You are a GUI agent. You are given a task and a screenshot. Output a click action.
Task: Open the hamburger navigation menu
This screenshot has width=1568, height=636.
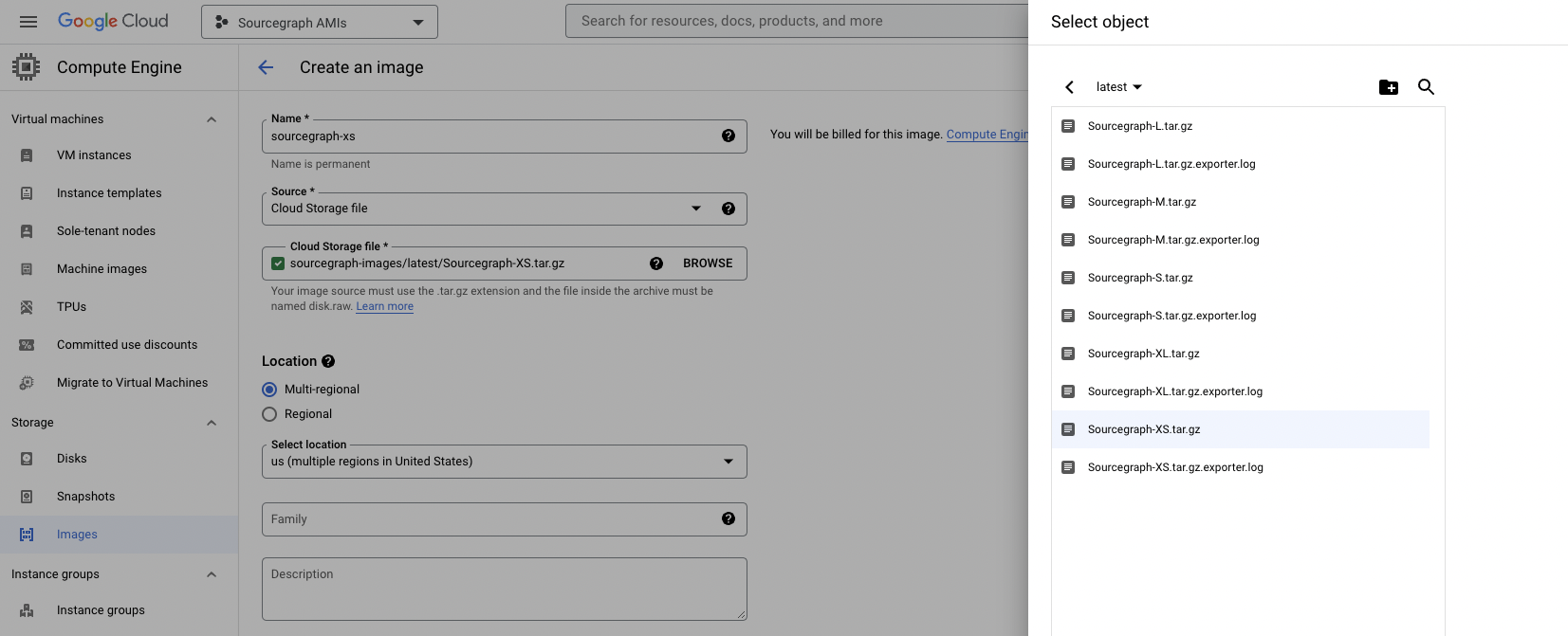tap(28, 22)
